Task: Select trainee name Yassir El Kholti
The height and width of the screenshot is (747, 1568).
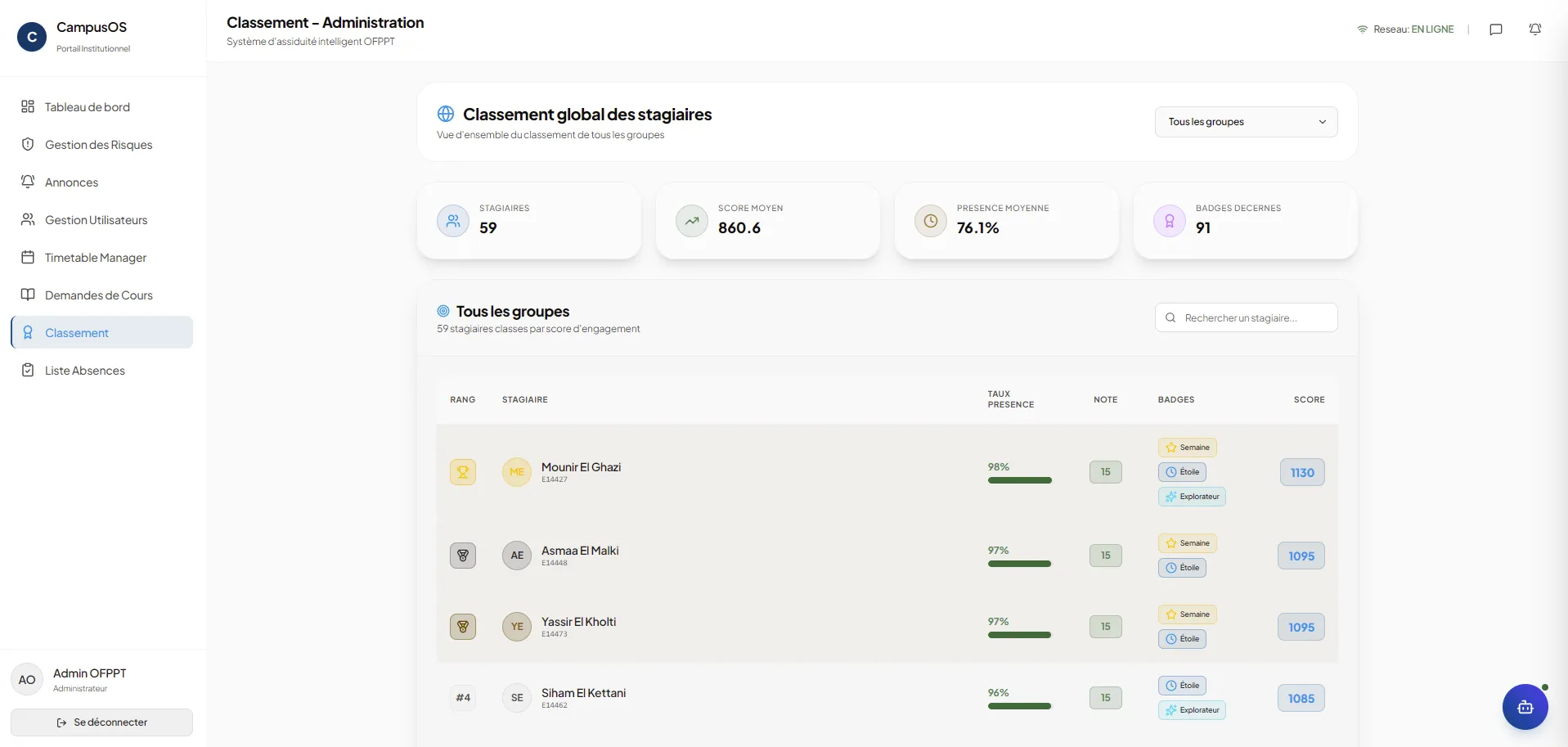Action: coord(578,622)
